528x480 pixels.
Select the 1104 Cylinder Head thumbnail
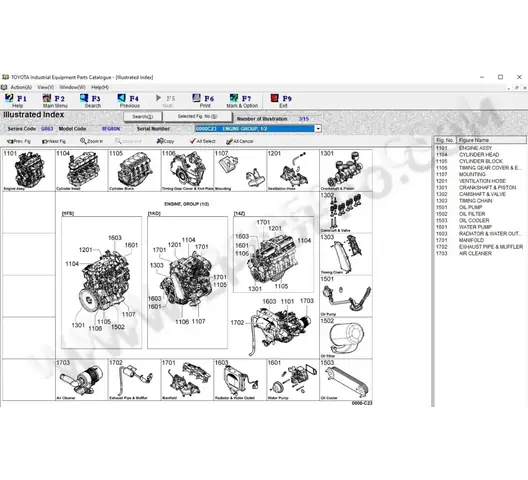click(82, 170)
